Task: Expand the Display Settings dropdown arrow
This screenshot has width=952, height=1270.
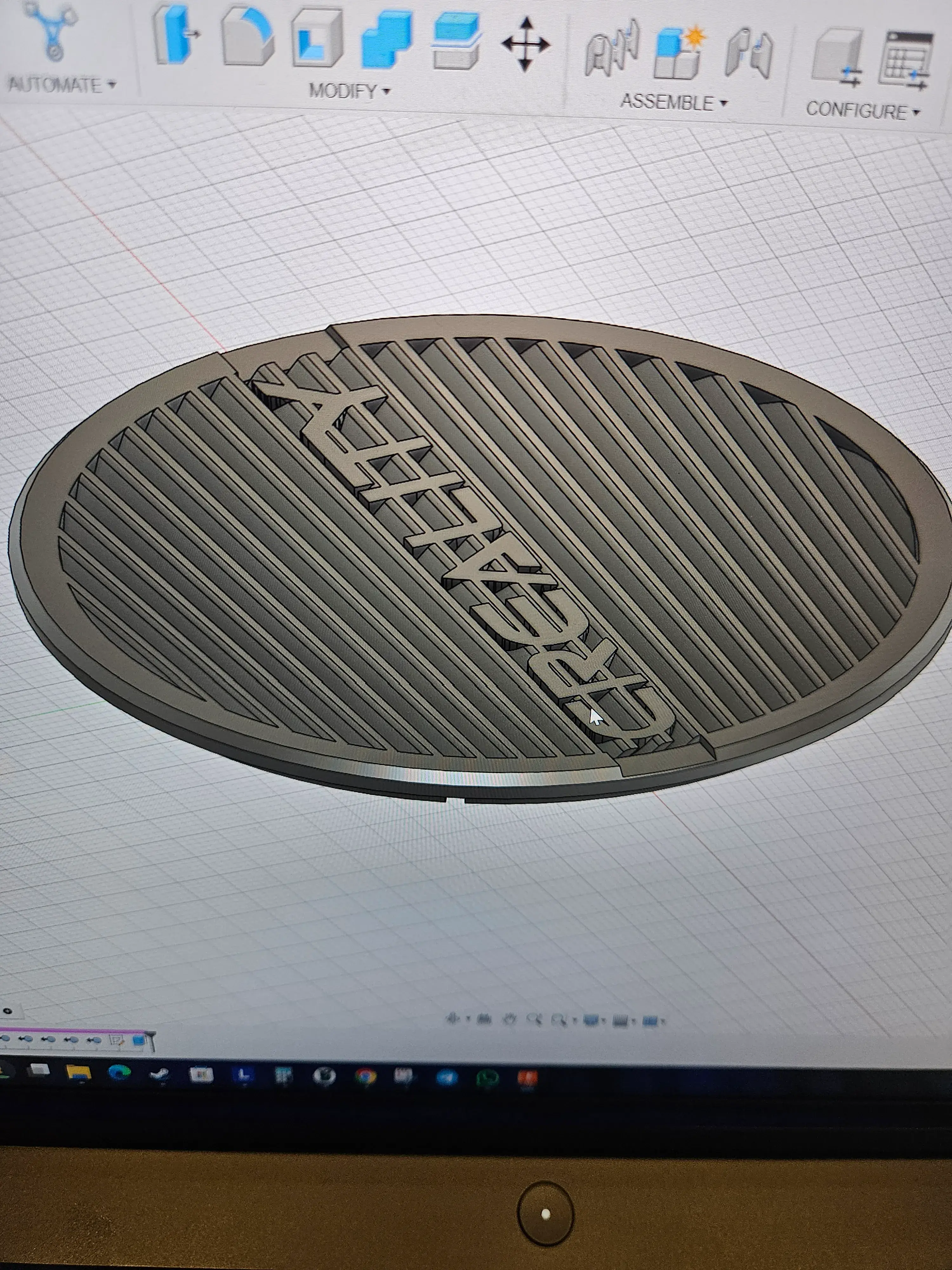Action: pos(604,1020)
